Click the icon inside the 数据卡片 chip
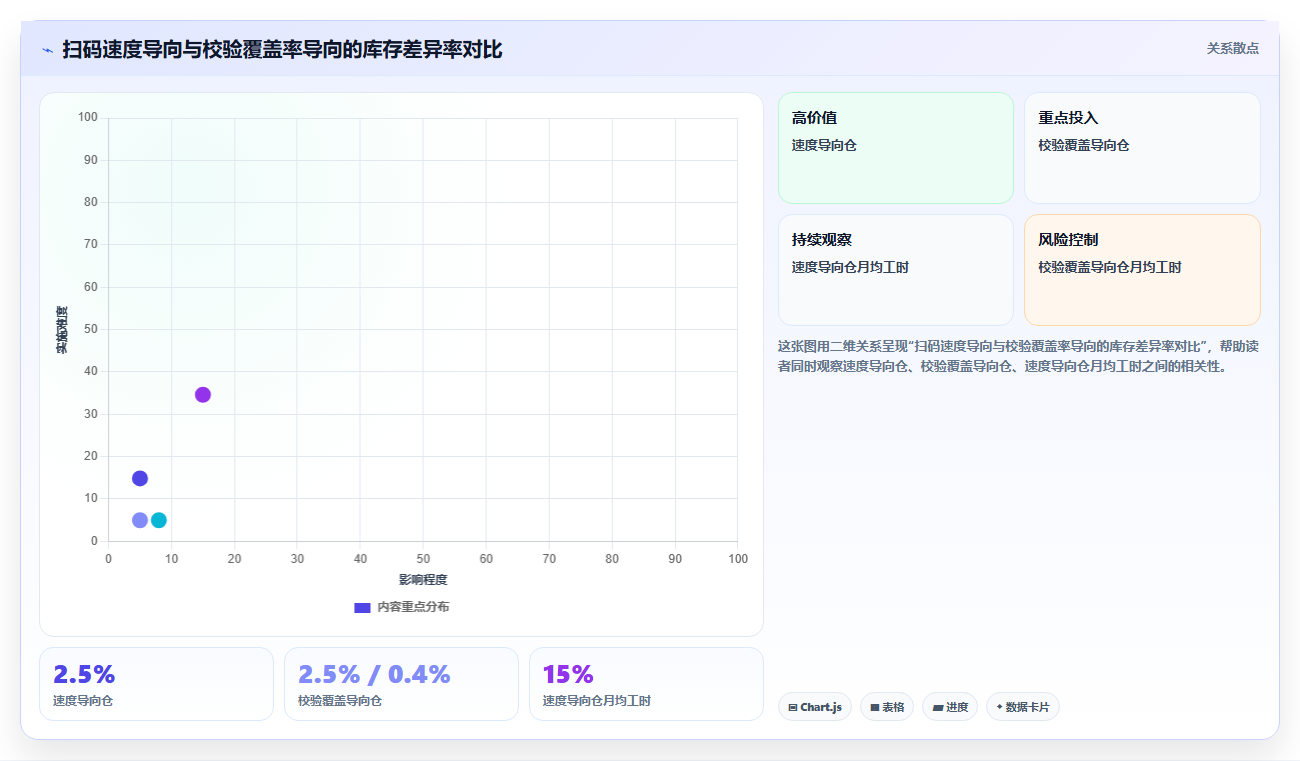1300x761 pixels. pyautogui.click(x=999, y=707)
